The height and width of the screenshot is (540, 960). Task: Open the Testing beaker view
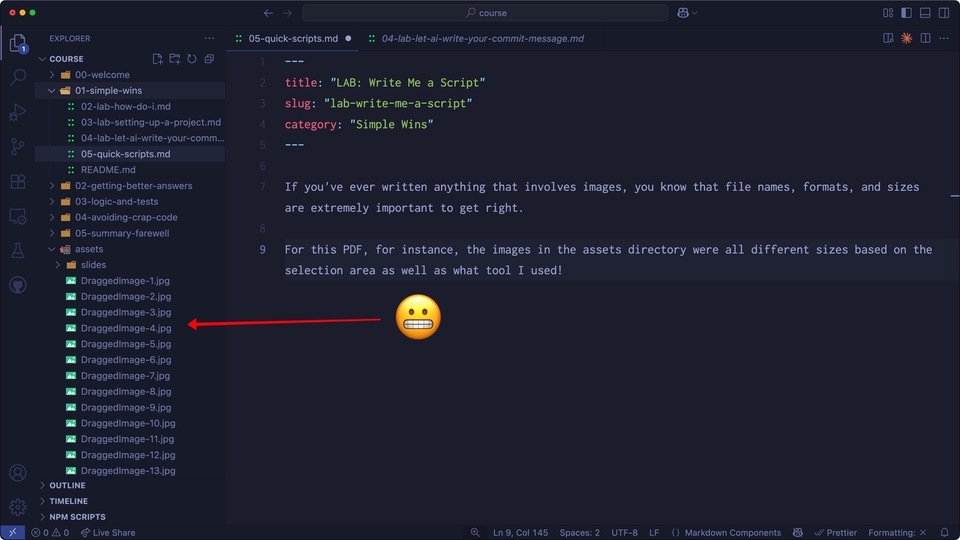click(18, 250)
